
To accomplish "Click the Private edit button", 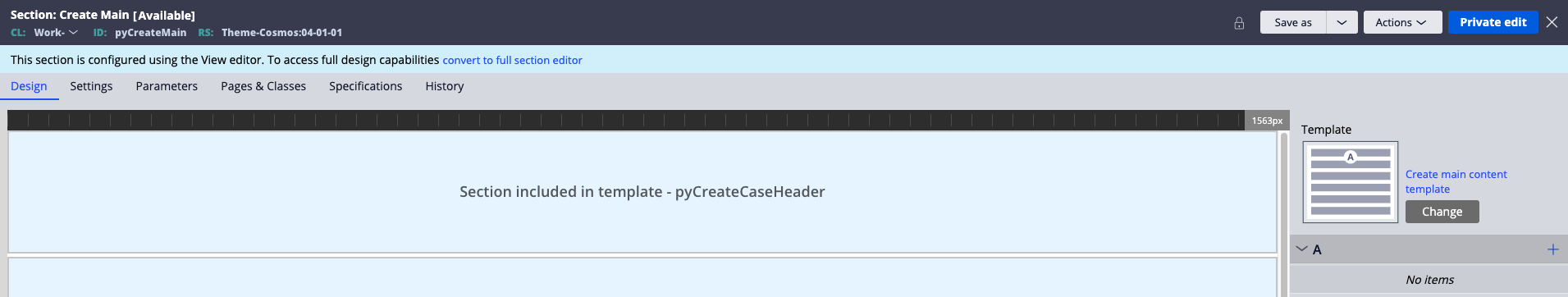I will pyautogui.click(x=1493, y=22).
